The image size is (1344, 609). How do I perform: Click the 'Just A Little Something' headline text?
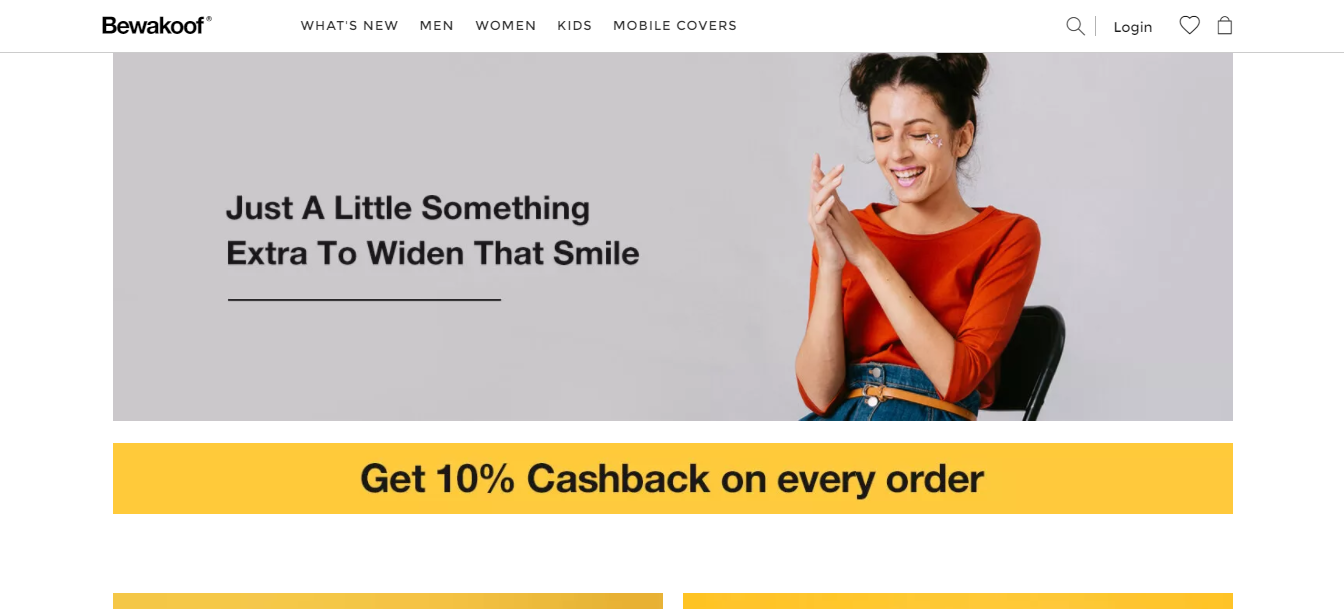(408, 208)
